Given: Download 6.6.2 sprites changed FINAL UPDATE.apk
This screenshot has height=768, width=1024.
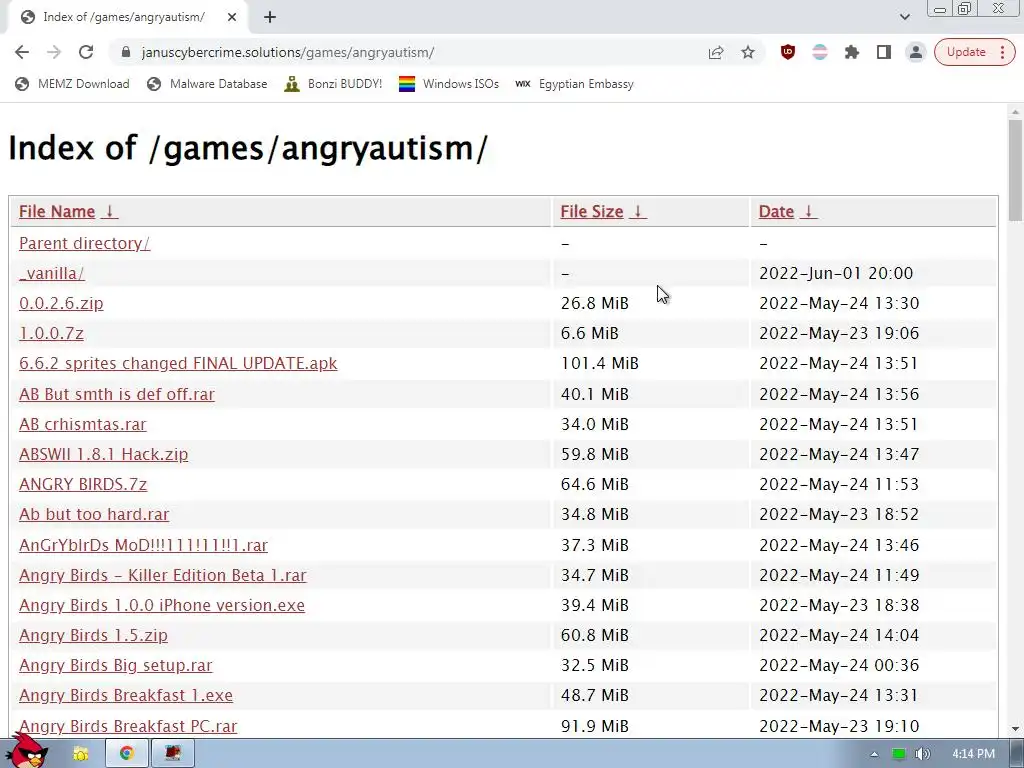Looking at the screenshot, I should (178, 363).
